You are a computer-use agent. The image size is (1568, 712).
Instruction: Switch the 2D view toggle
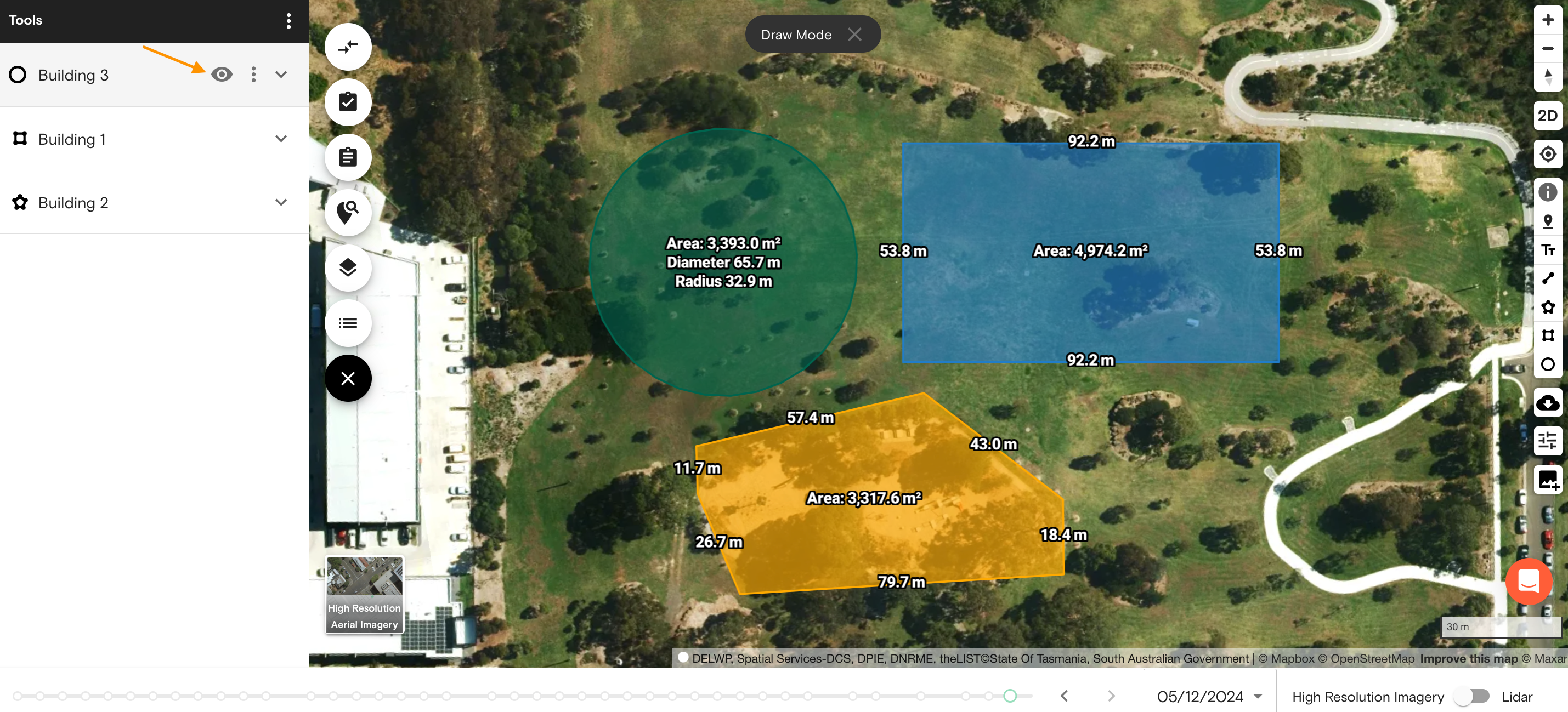pos(1547,116)
